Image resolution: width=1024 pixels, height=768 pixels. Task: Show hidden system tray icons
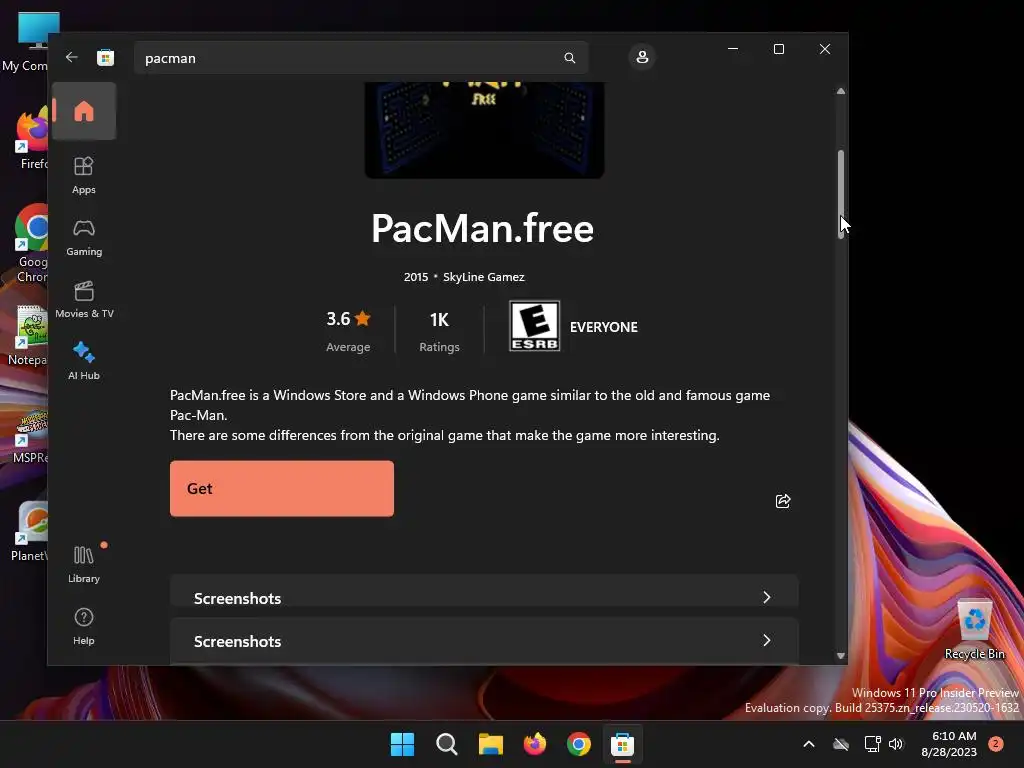808,744
